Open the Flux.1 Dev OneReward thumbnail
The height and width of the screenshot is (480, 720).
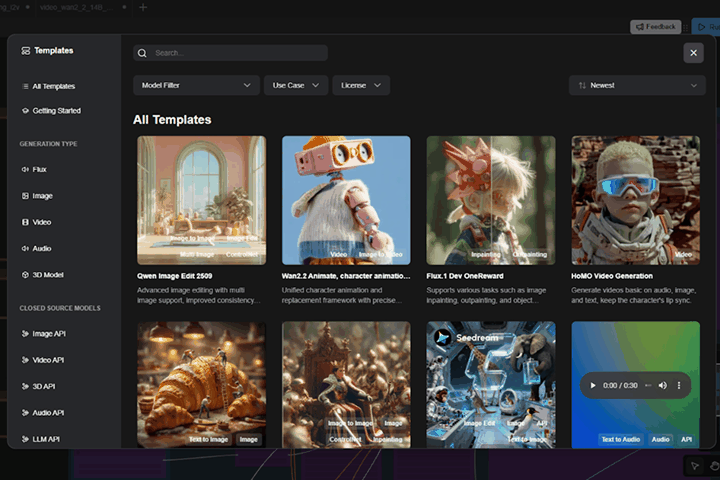pos(491,200)
